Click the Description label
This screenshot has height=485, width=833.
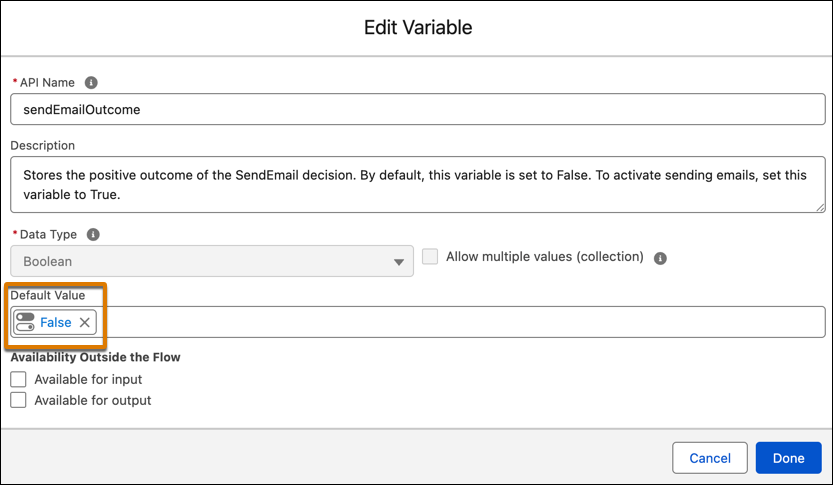(42, 146)
